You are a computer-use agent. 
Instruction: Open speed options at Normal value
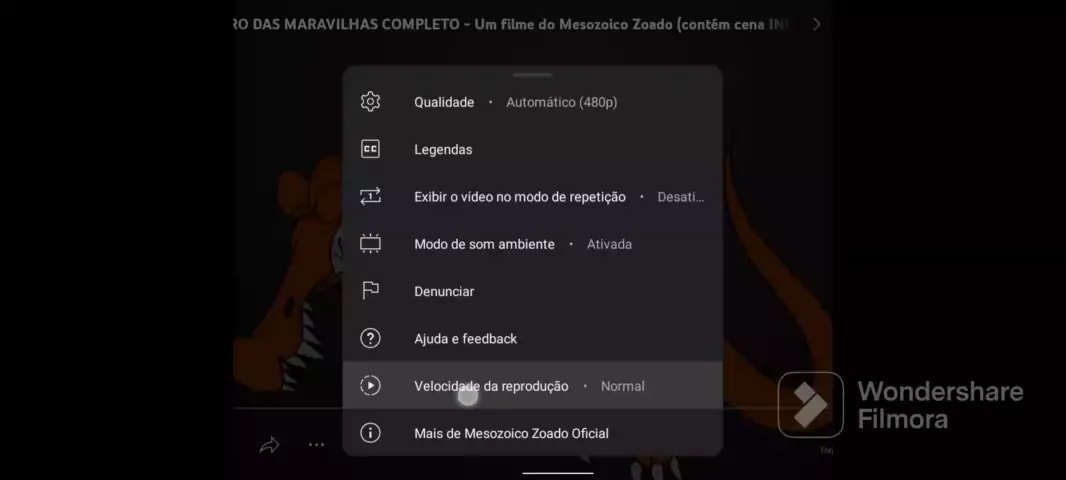622,386
